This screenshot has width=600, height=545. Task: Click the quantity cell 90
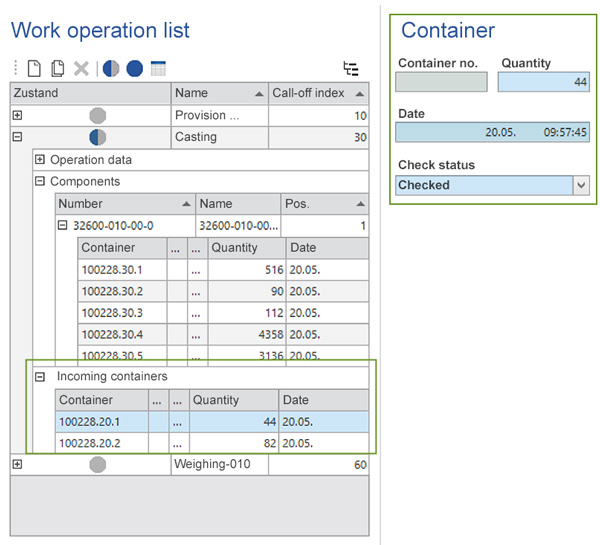(247, 291)
